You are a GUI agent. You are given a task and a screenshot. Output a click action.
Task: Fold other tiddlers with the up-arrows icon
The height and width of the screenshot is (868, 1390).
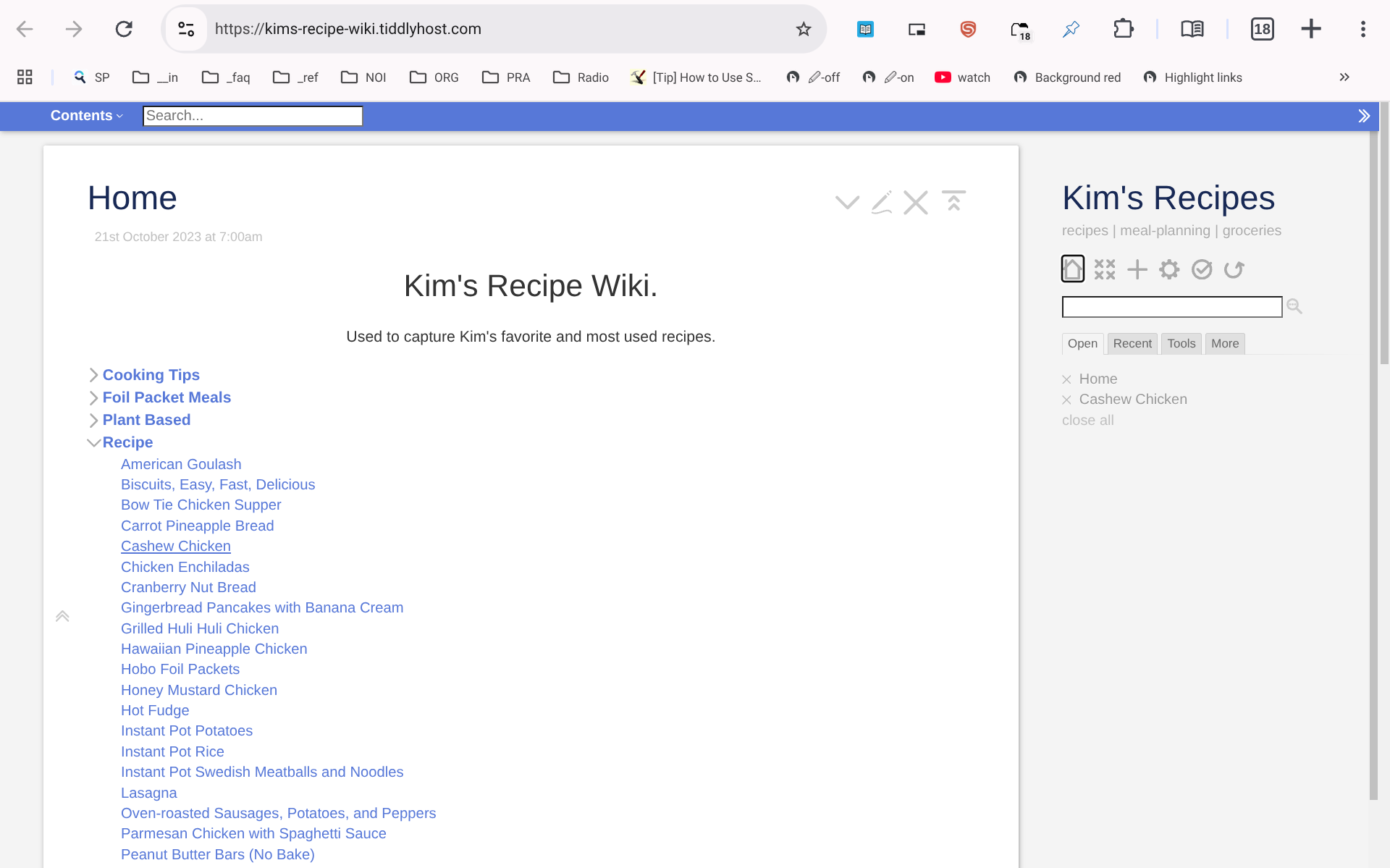click(953, 201)
